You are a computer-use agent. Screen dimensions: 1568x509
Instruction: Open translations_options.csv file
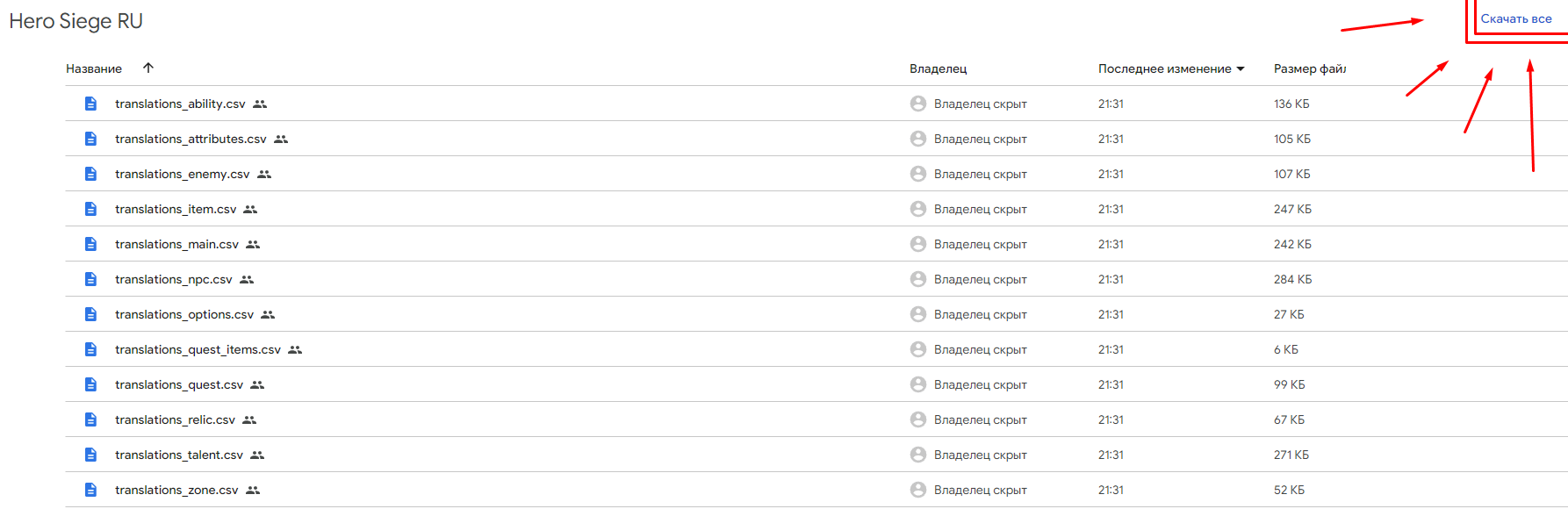point(184,314)
